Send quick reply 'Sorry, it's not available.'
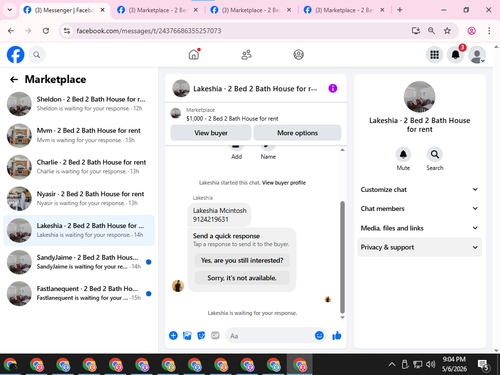This screenshot has height=375, width=500. pos(242,278)
